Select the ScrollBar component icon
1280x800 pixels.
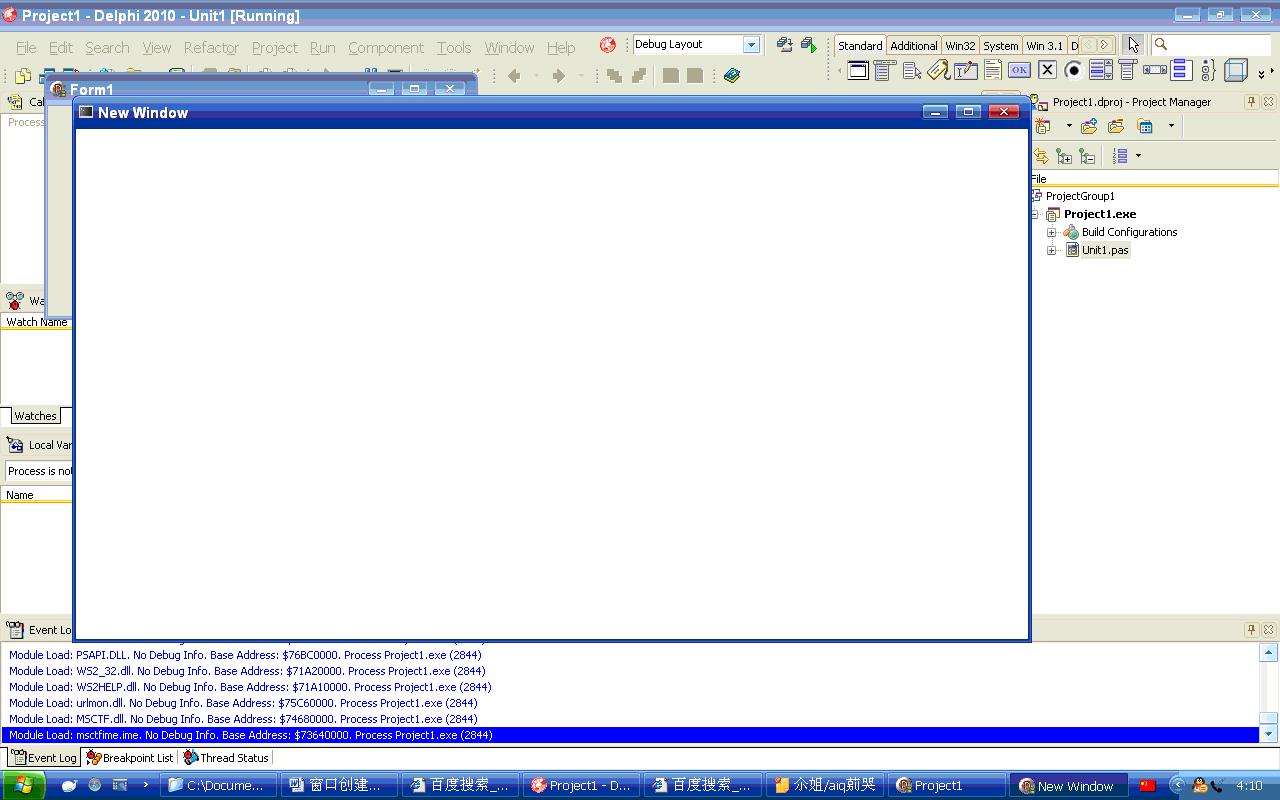[1154, 70]
